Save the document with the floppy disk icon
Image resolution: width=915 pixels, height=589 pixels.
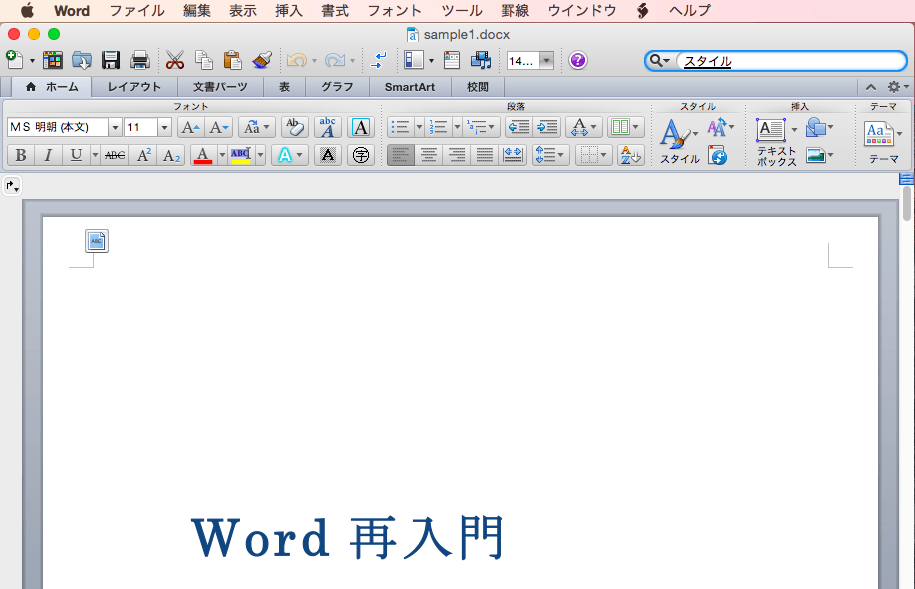click(111, 60)
